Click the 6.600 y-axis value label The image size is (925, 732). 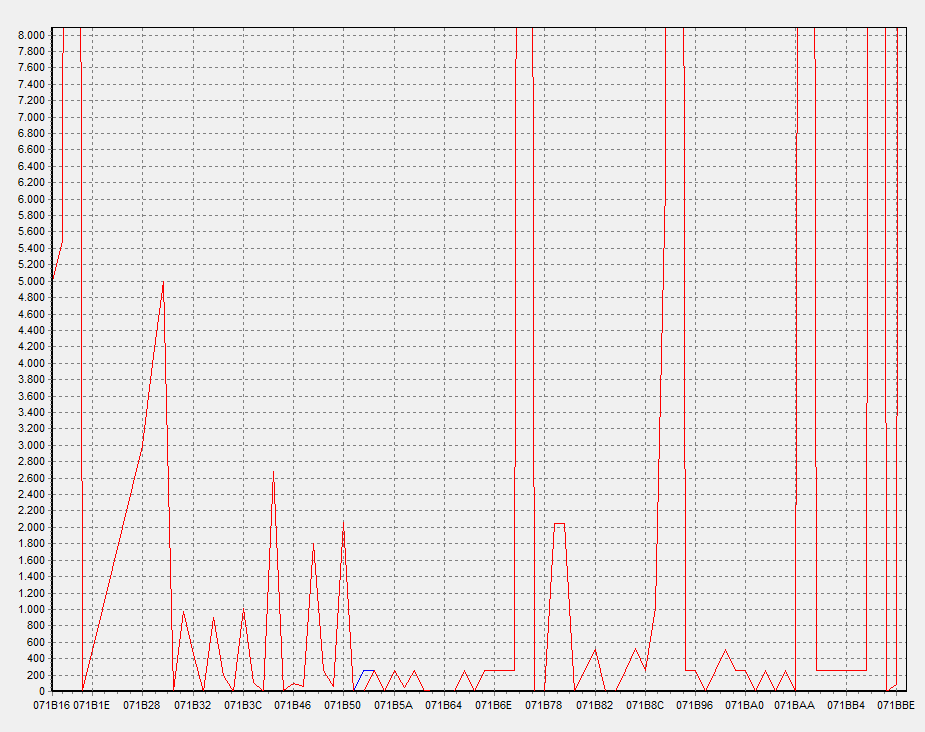coord(31,150)
